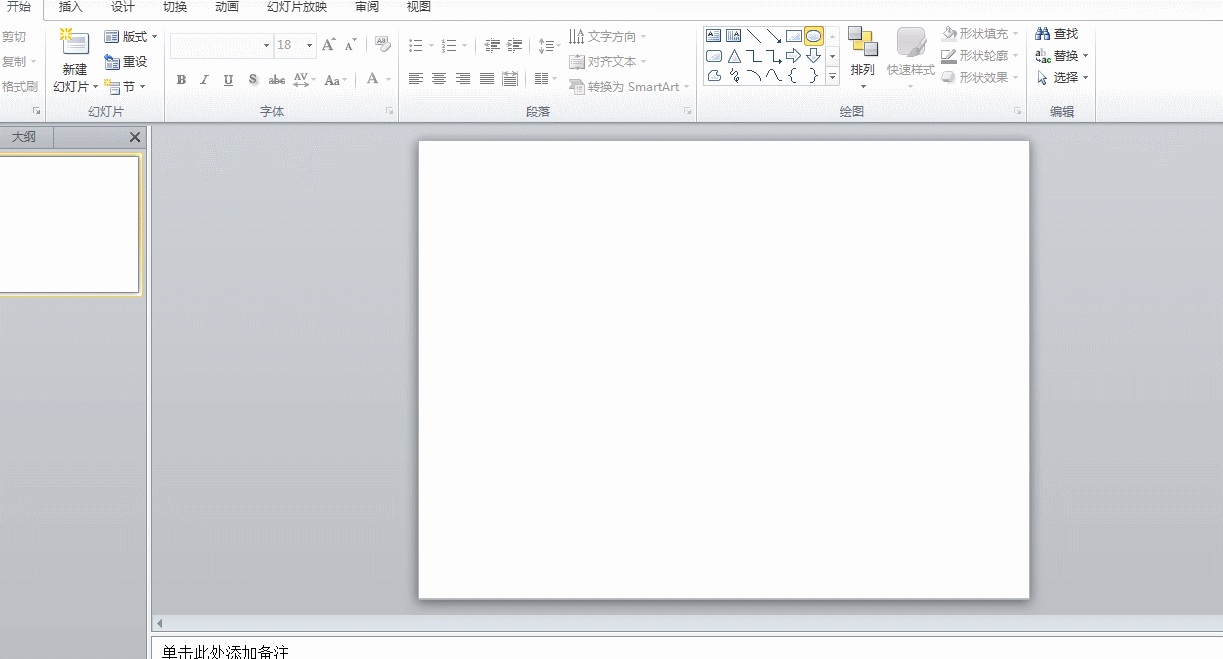Open the font size dropdown
1223x659 pixels.
(x=310, y=45)
